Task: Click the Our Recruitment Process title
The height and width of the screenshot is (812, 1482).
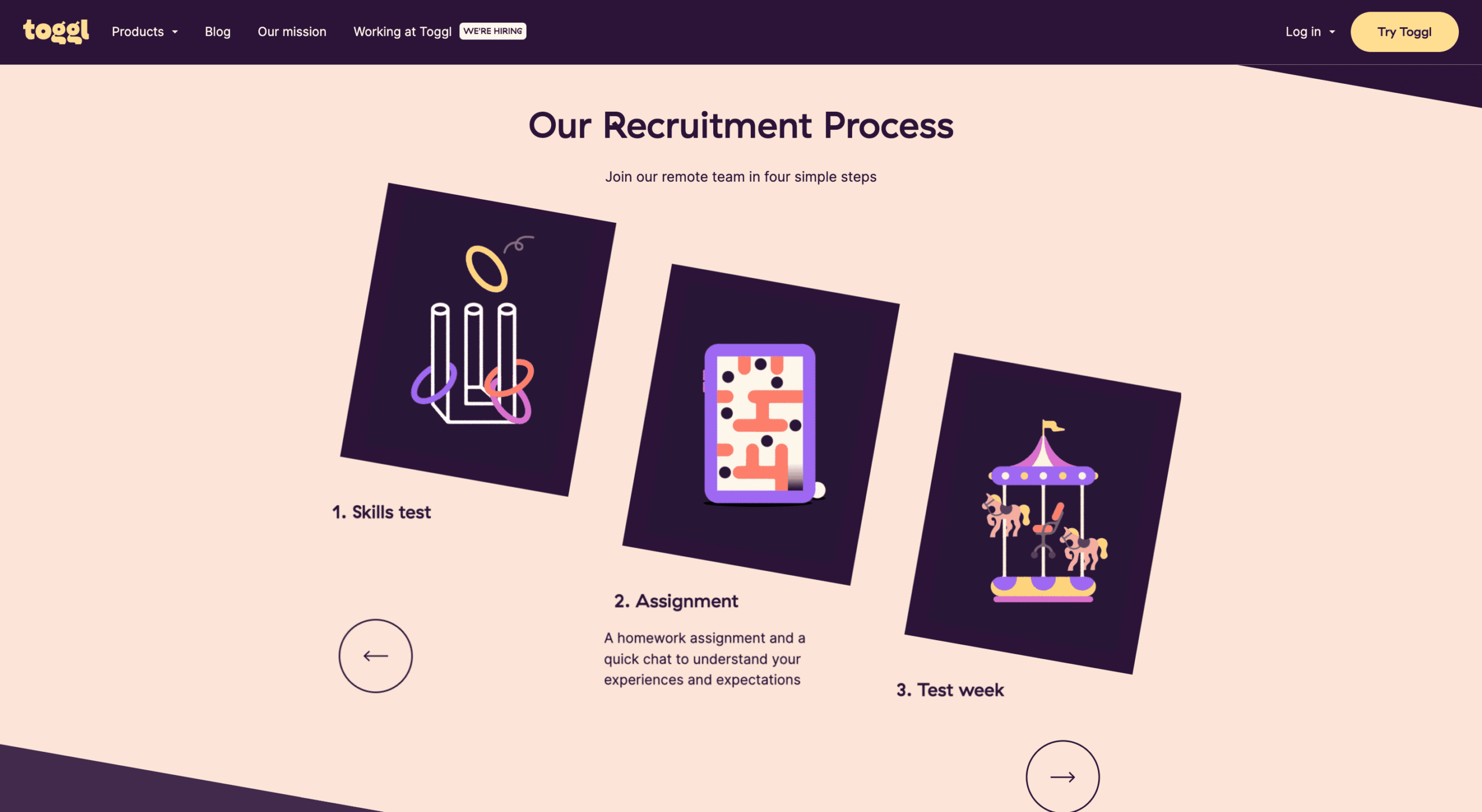Action: (x=741, y=126)
